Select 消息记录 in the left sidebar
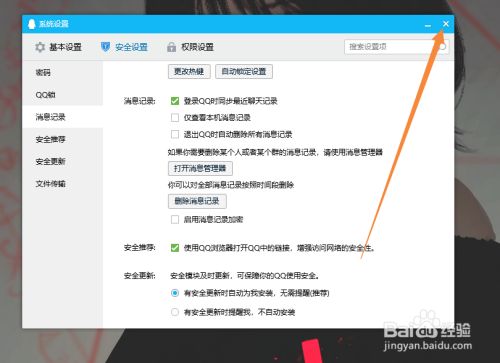The image size is (500, 363). click(x=63, y=117)
